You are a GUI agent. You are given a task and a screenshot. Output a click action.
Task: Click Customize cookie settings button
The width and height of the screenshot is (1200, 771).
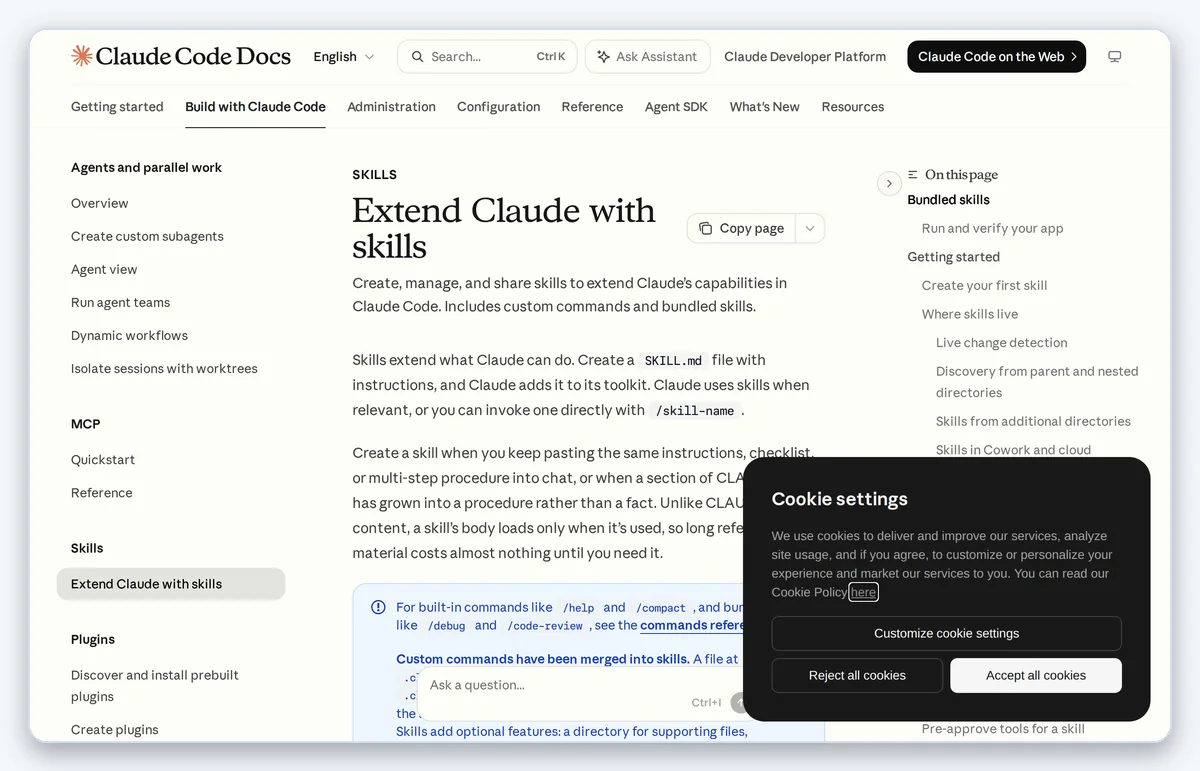(946, 633)
